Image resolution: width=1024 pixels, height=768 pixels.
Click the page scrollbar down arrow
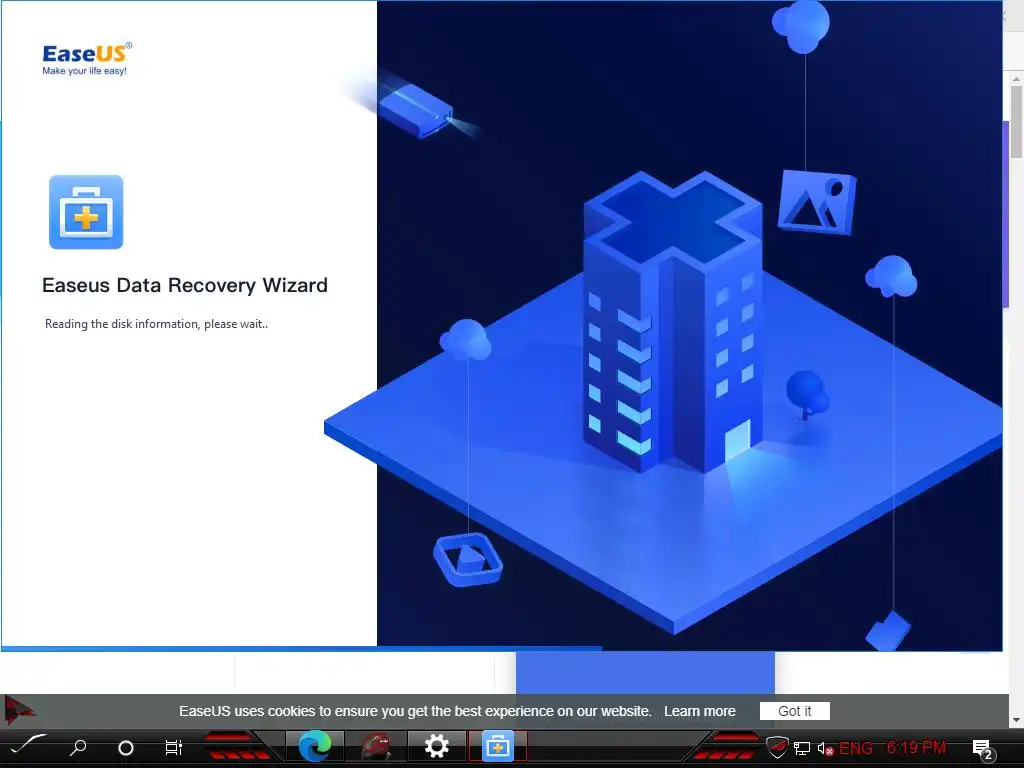(x=1016, y=720)
